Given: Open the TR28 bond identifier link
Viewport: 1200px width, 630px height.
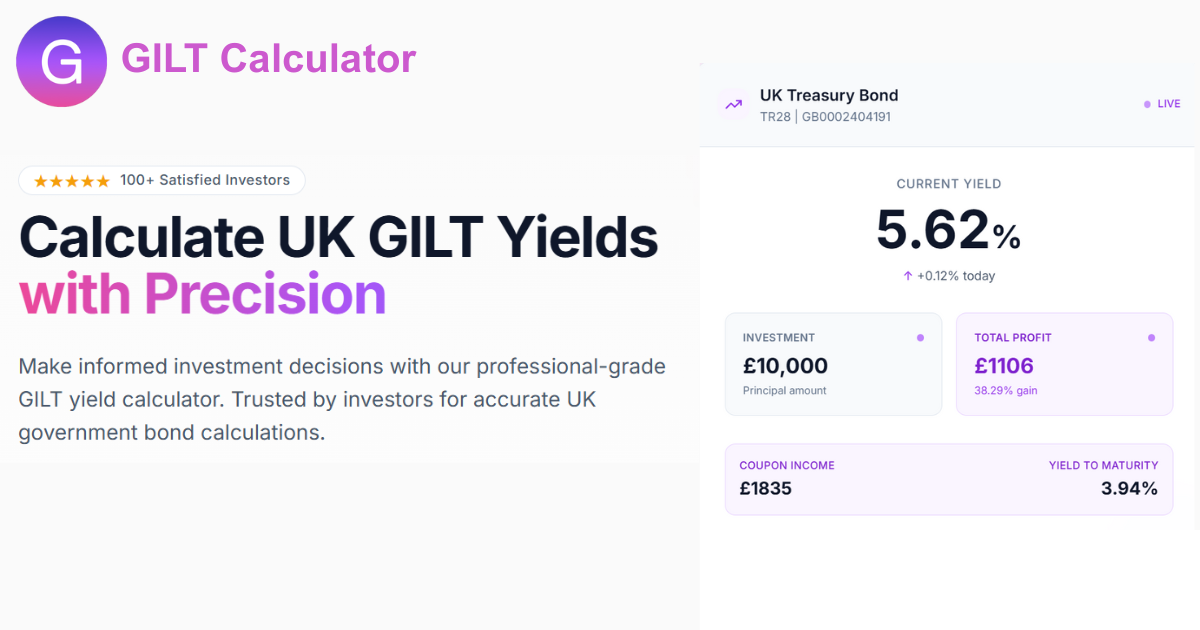Looking at the screenshot, I should coord(777,117).
